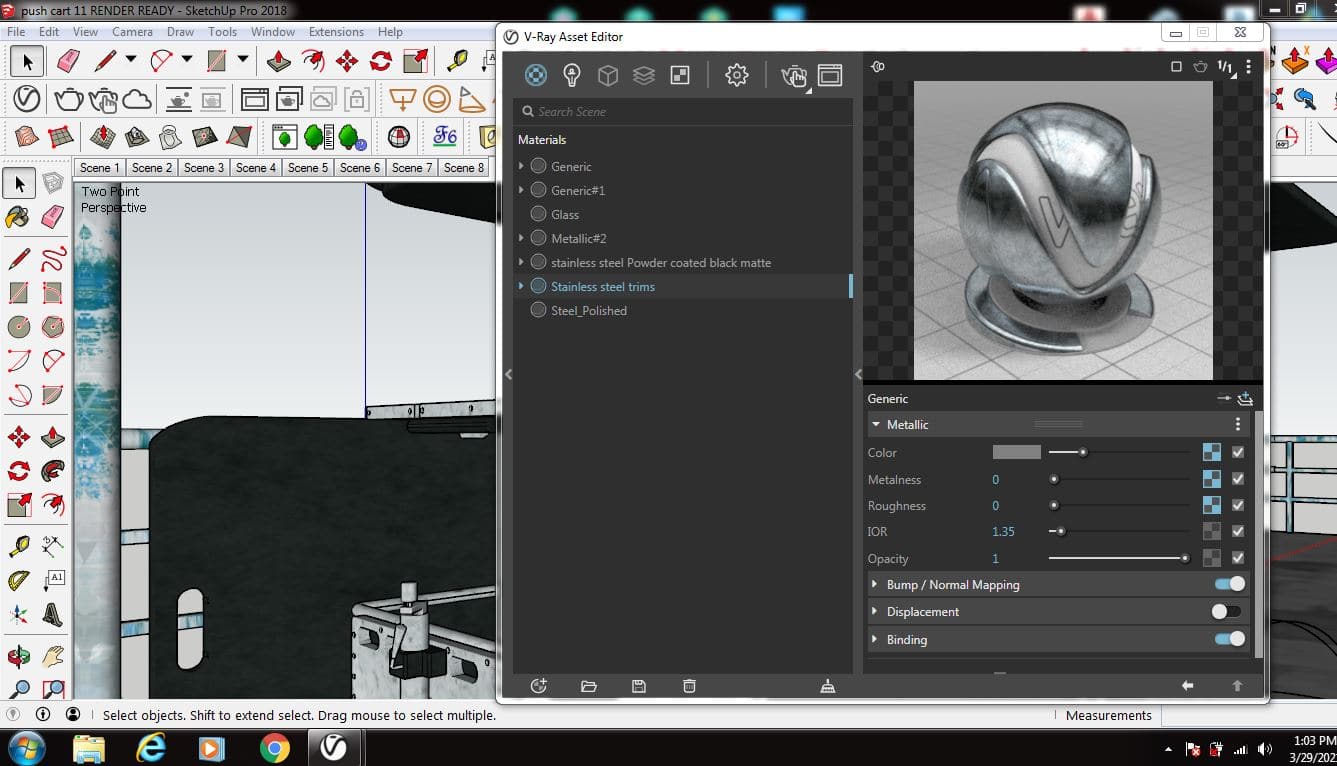Expand the Generic#1 material arrow

[521, 190]
